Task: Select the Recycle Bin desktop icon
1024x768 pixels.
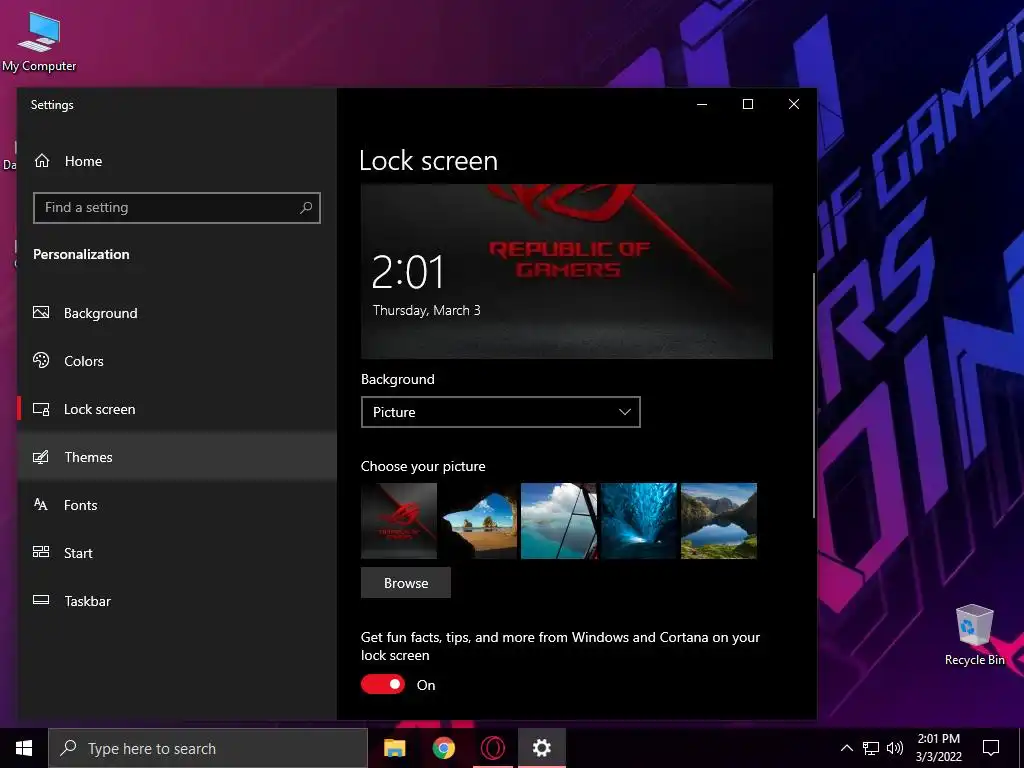Action: 974,635
